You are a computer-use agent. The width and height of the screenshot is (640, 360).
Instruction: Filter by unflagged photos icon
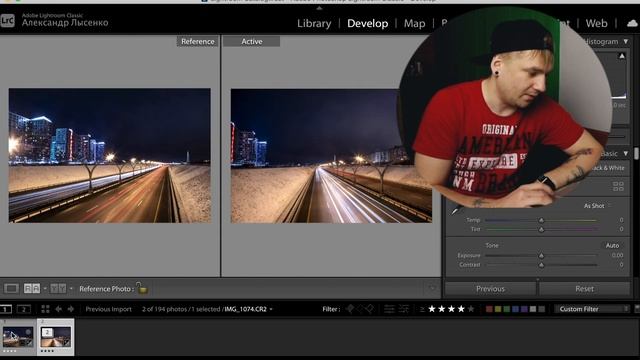point(360,309)
